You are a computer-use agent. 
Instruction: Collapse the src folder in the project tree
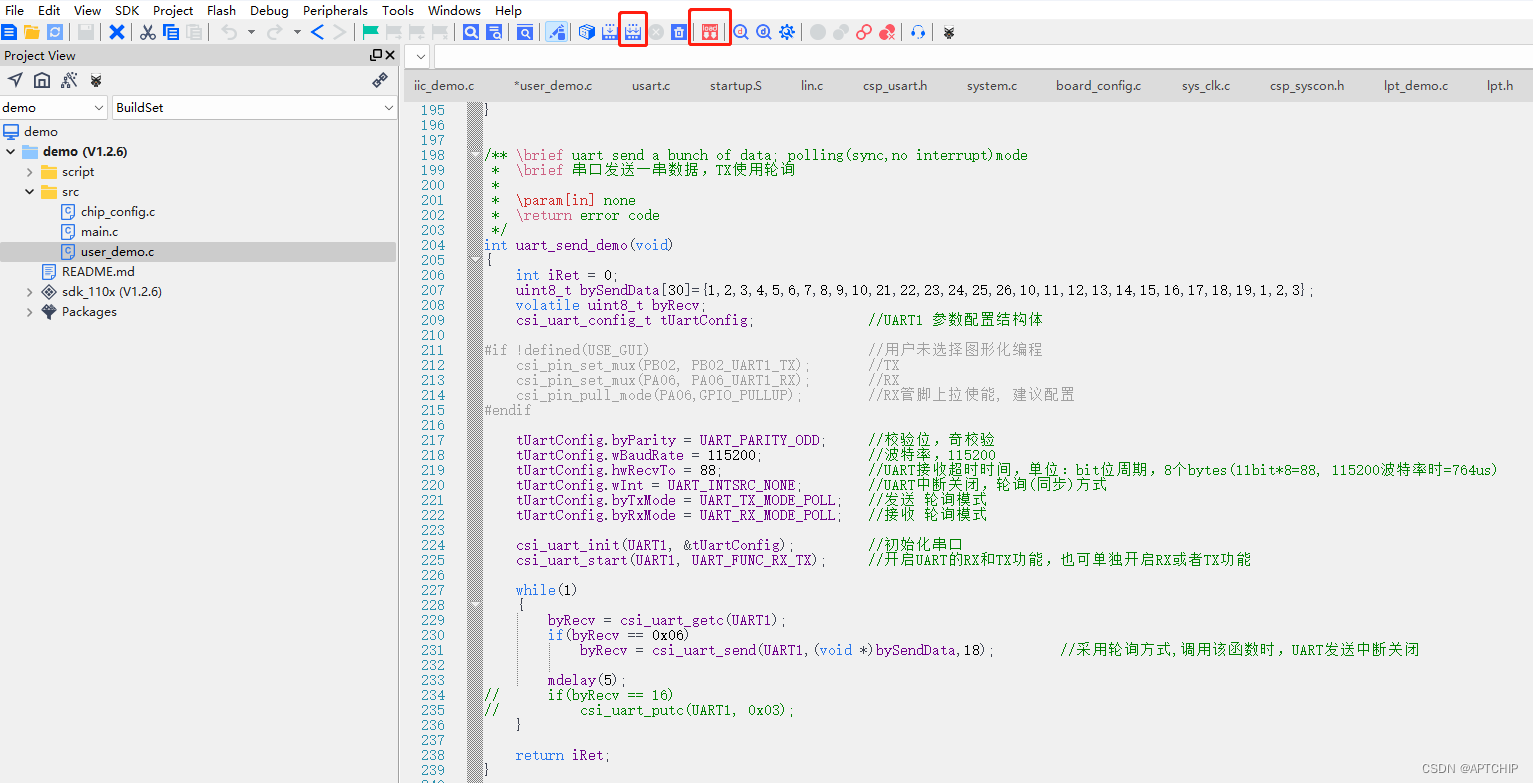coord(29,191)
